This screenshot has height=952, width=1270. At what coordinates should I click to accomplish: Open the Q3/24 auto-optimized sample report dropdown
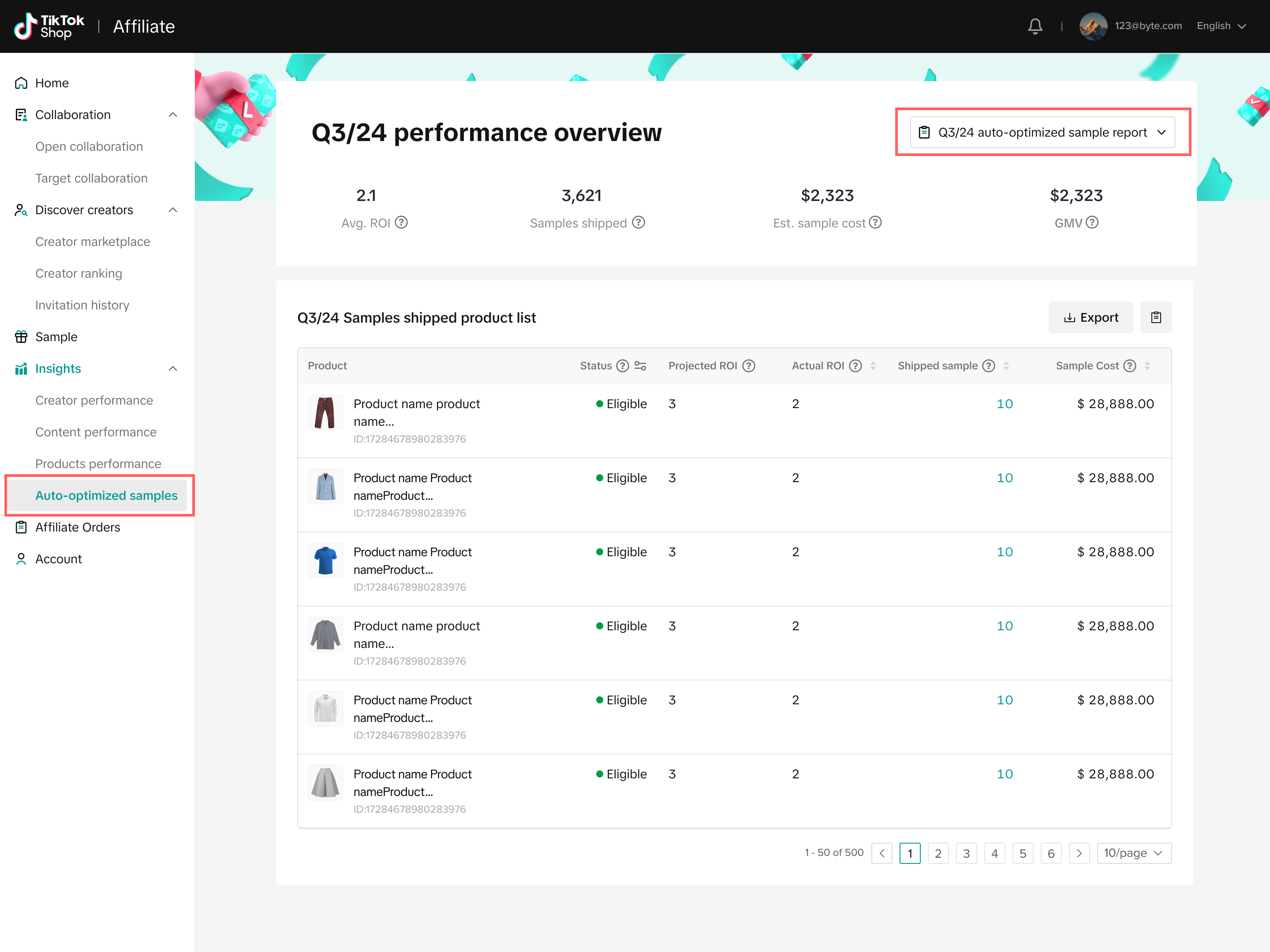(x=1042, y=132)
